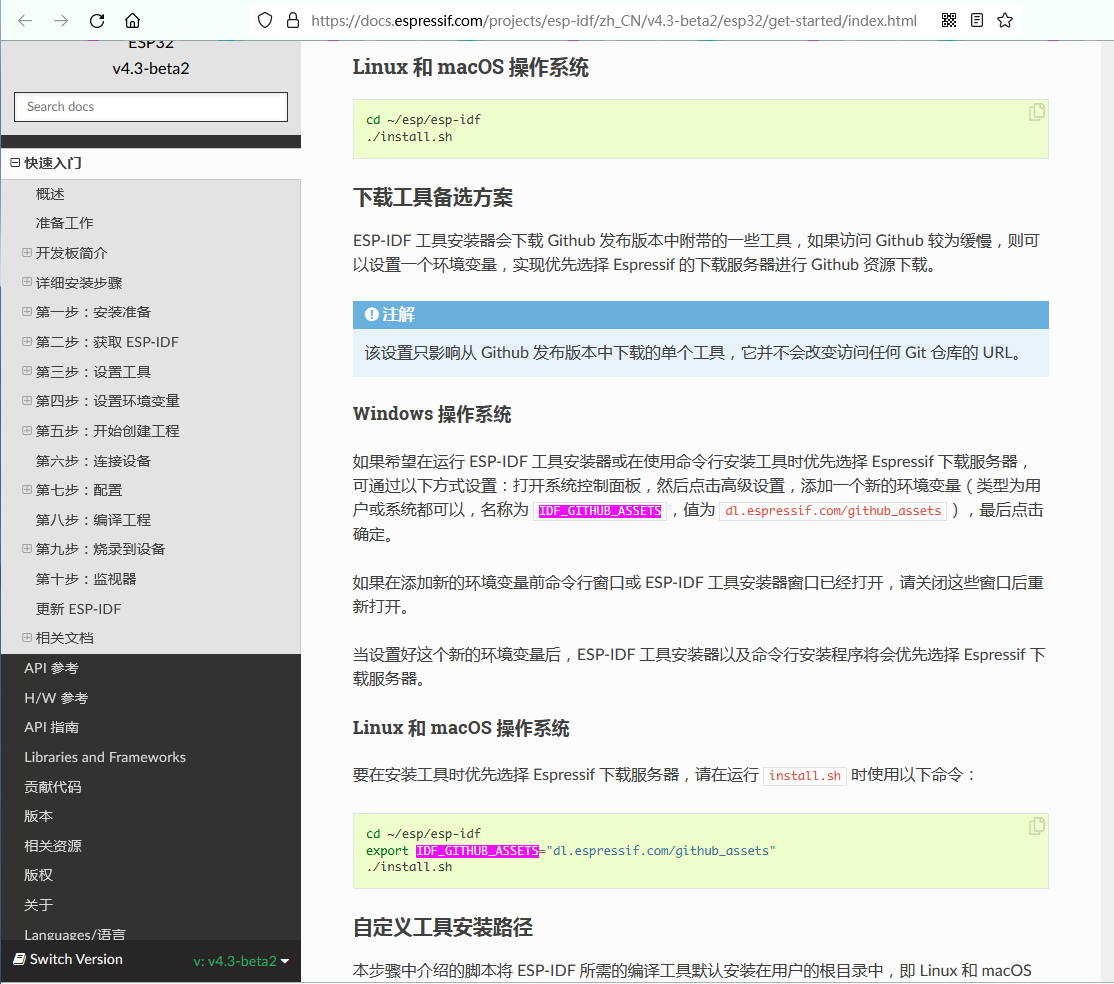Expand 第三步：设置工具 in sidebar
The height and width of the screenshot is (984, 1114).
[27, 371]
